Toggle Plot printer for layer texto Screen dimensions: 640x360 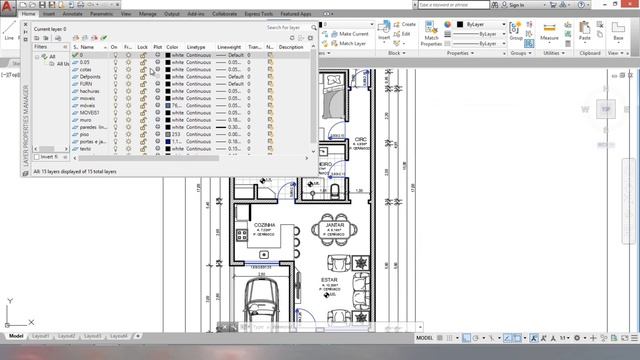click(x=158, y=149)
